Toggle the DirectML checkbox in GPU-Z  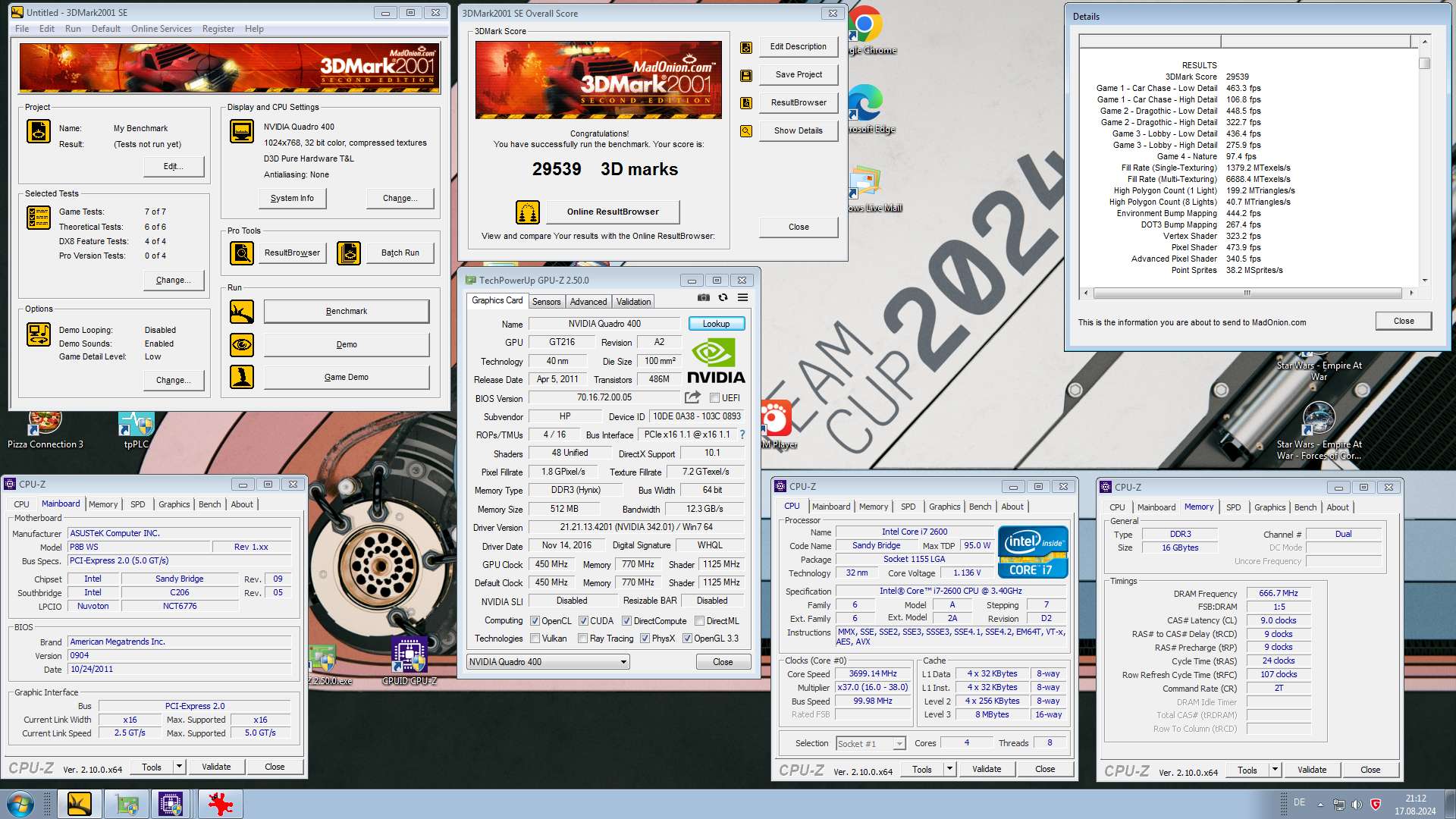pyautogui.click(x=699, y=621)
